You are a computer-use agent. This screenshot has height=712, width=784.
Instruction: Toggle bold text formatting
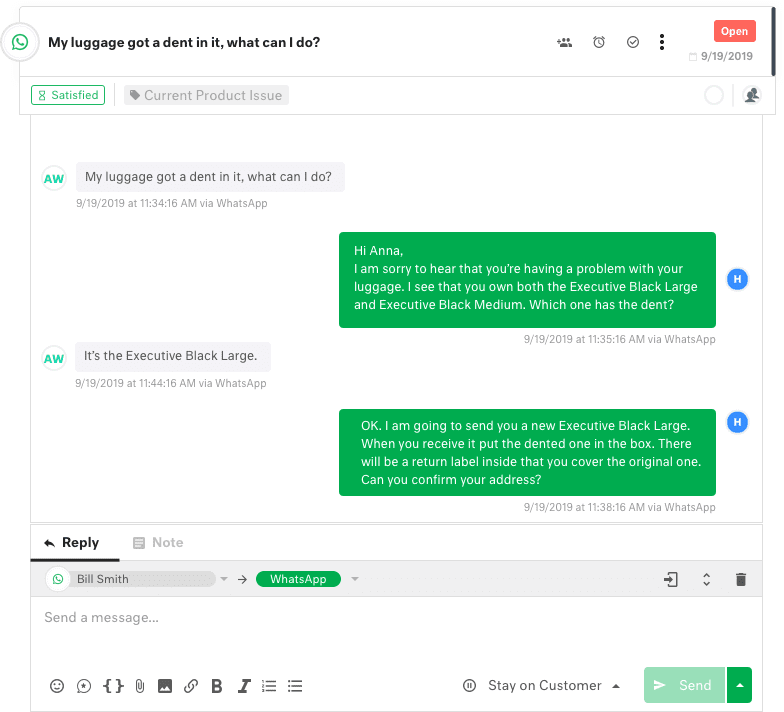217,686
